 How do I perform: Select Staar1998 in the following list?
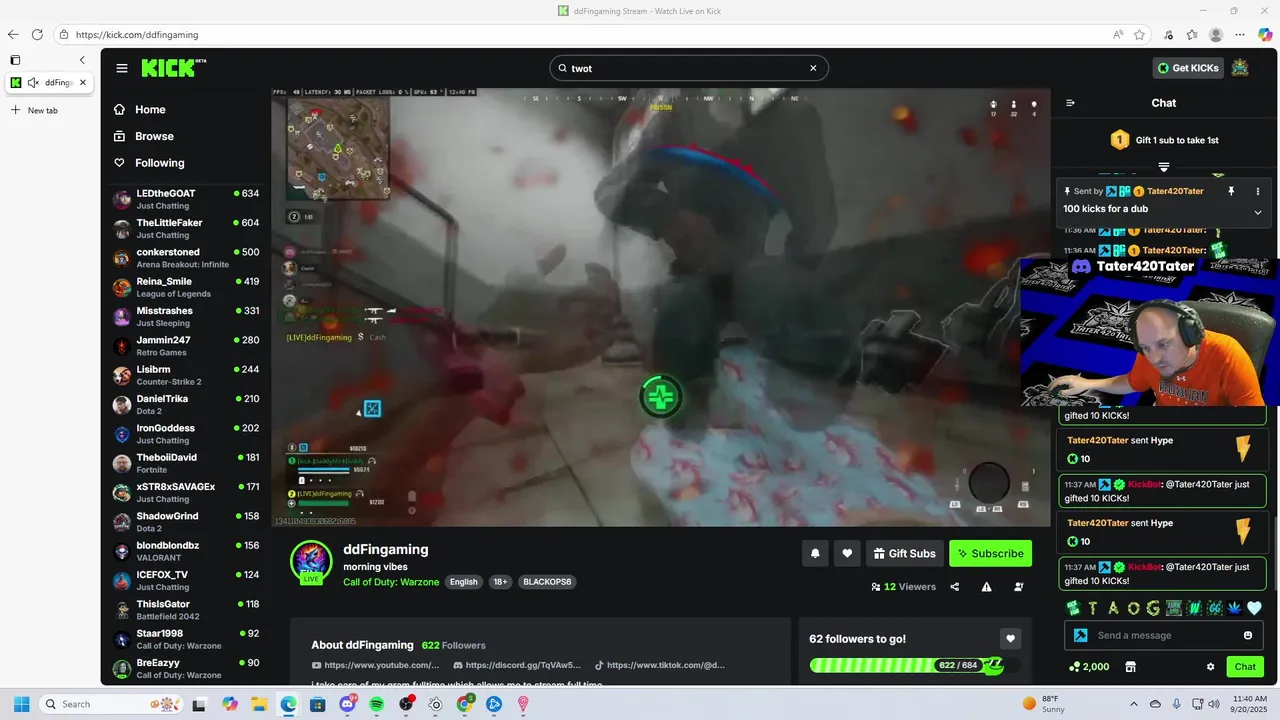click(x=186, y=639)
